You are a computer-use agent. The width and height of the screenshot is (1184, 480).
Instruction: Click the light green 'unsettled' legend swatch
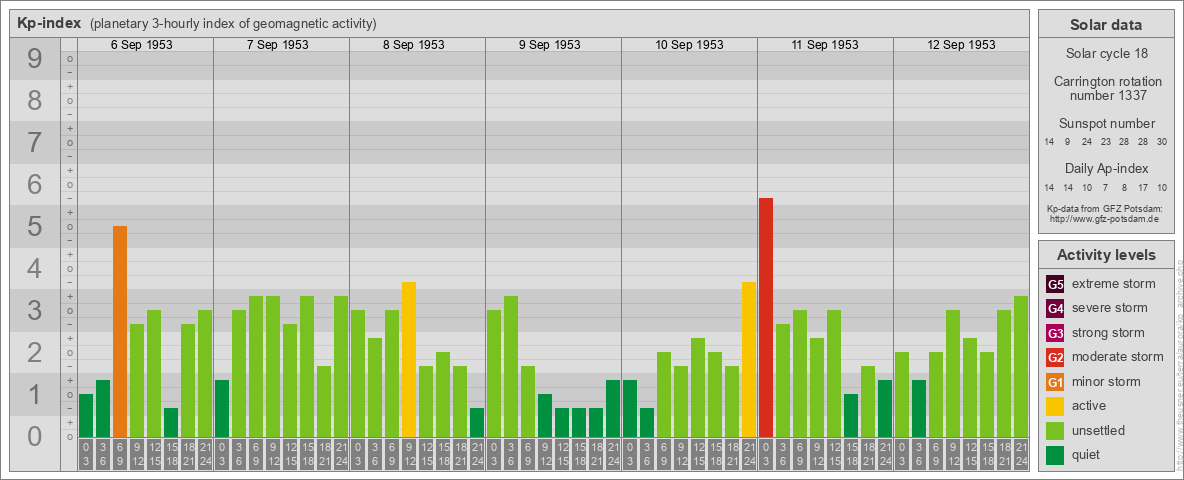[1055, 431]
